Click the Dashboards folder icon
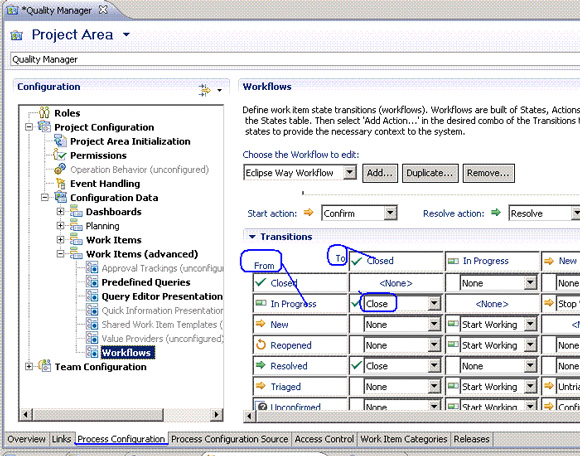This screenshot has height=456, width=580. pos(76,212)
